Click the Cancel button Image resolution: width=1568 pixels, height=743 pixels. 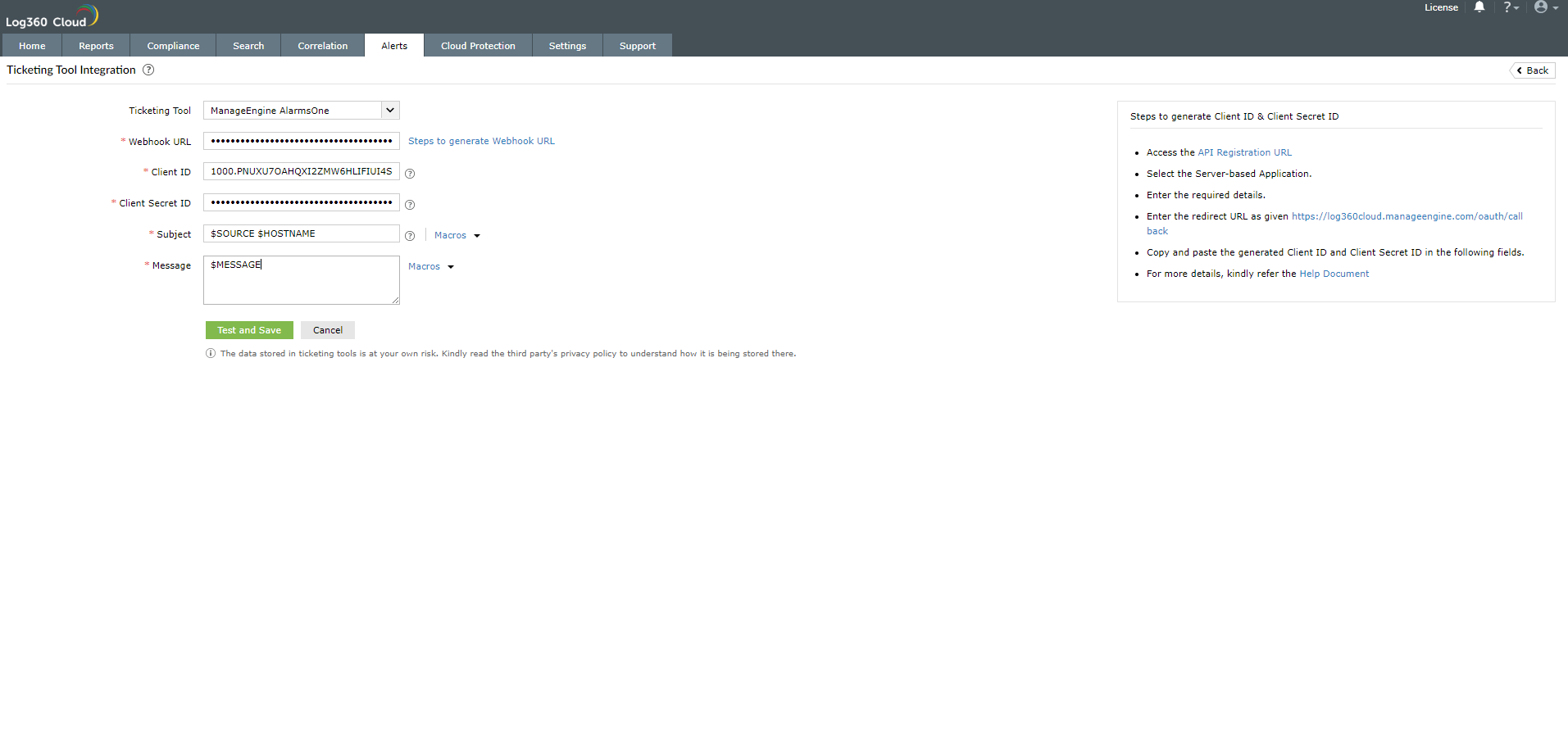point(328,330)
